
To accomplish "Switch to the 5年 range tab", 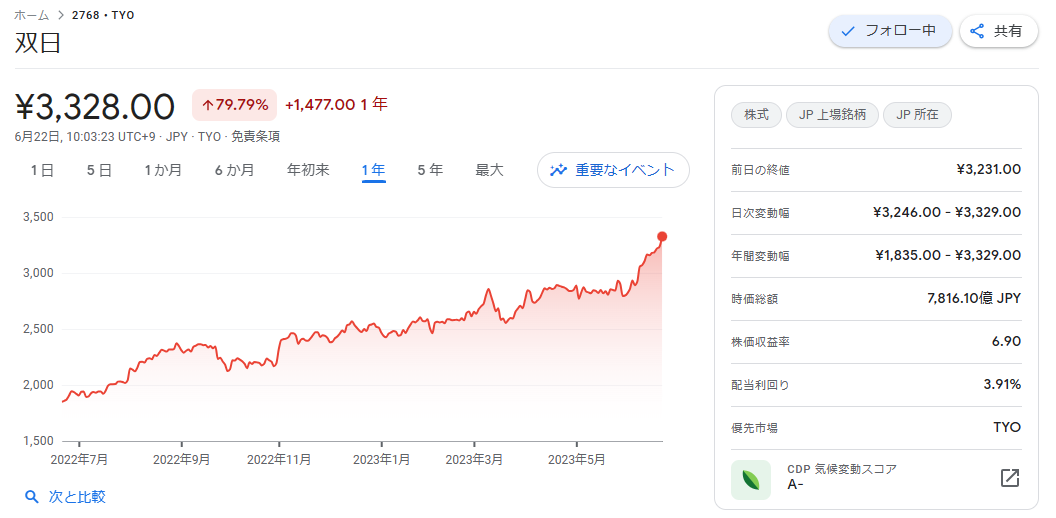I will tap(430, 170).
